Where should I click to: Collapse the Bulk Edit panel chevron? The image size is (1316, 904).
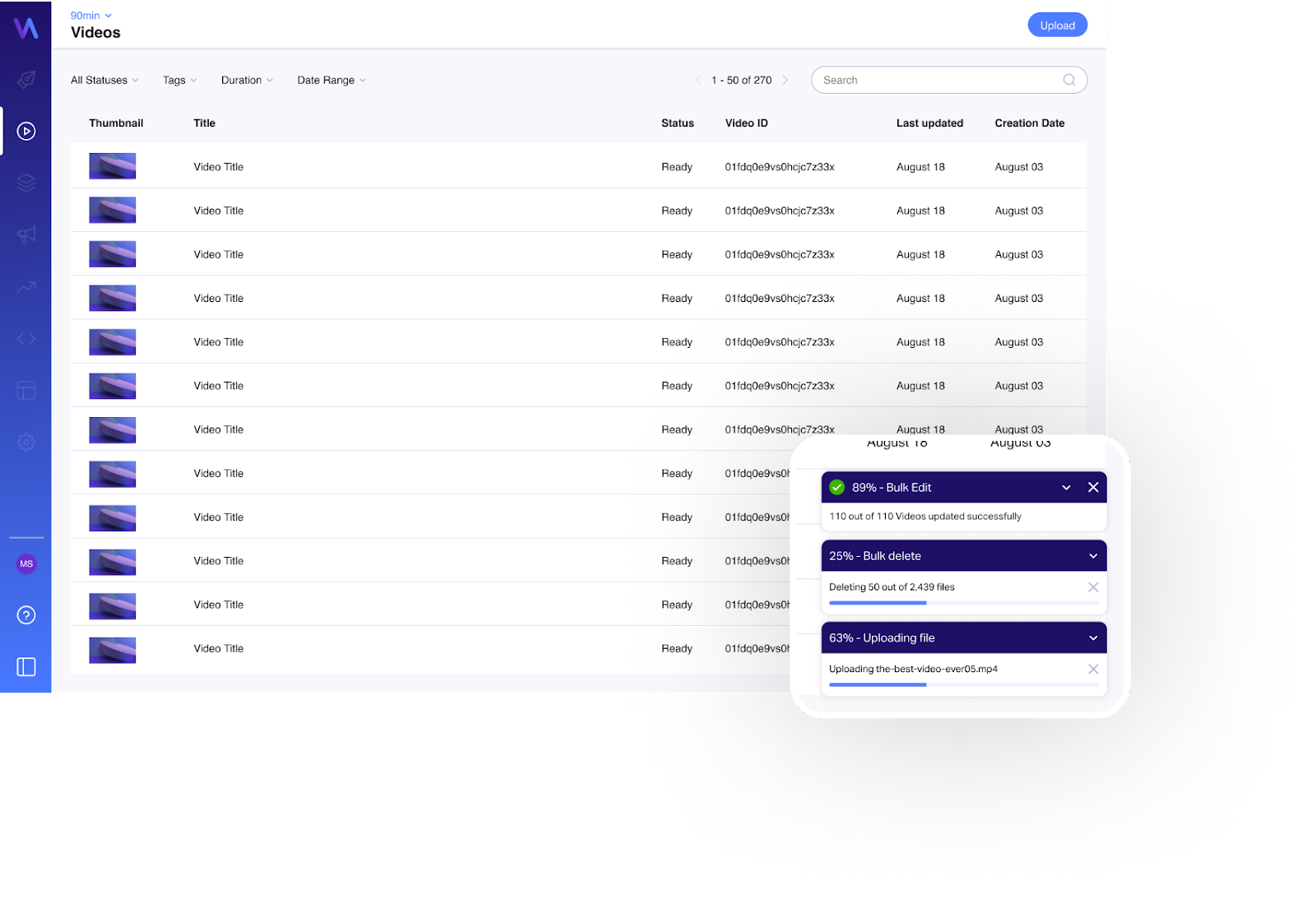click(x=1066, y=487)
